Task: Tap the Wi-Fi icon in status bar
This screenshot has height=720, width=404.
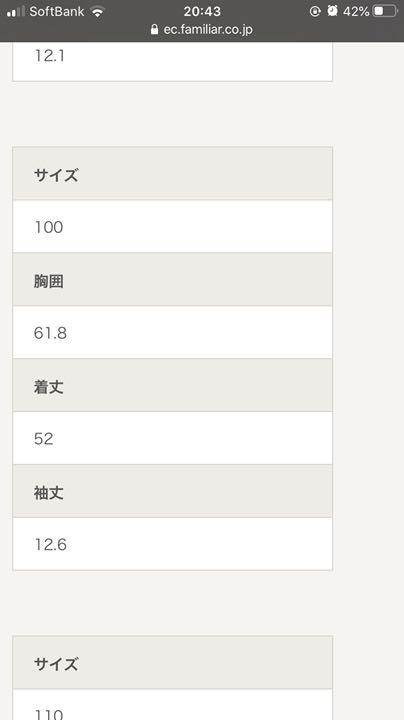Action: tap(97, 11)
